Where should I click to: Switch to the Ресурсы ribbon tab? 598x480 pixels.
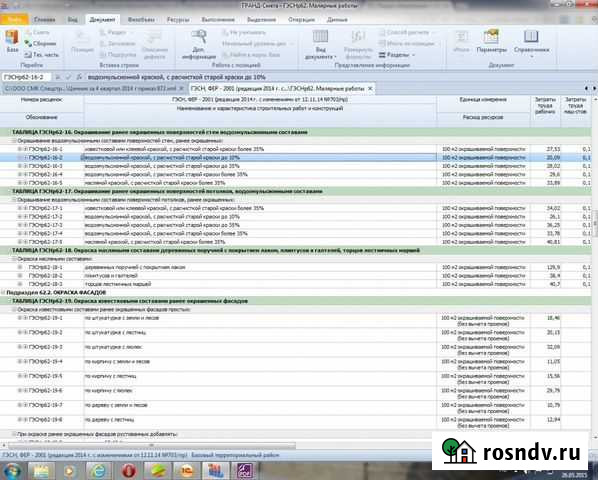pyautogui.click(x=178, y=19)
